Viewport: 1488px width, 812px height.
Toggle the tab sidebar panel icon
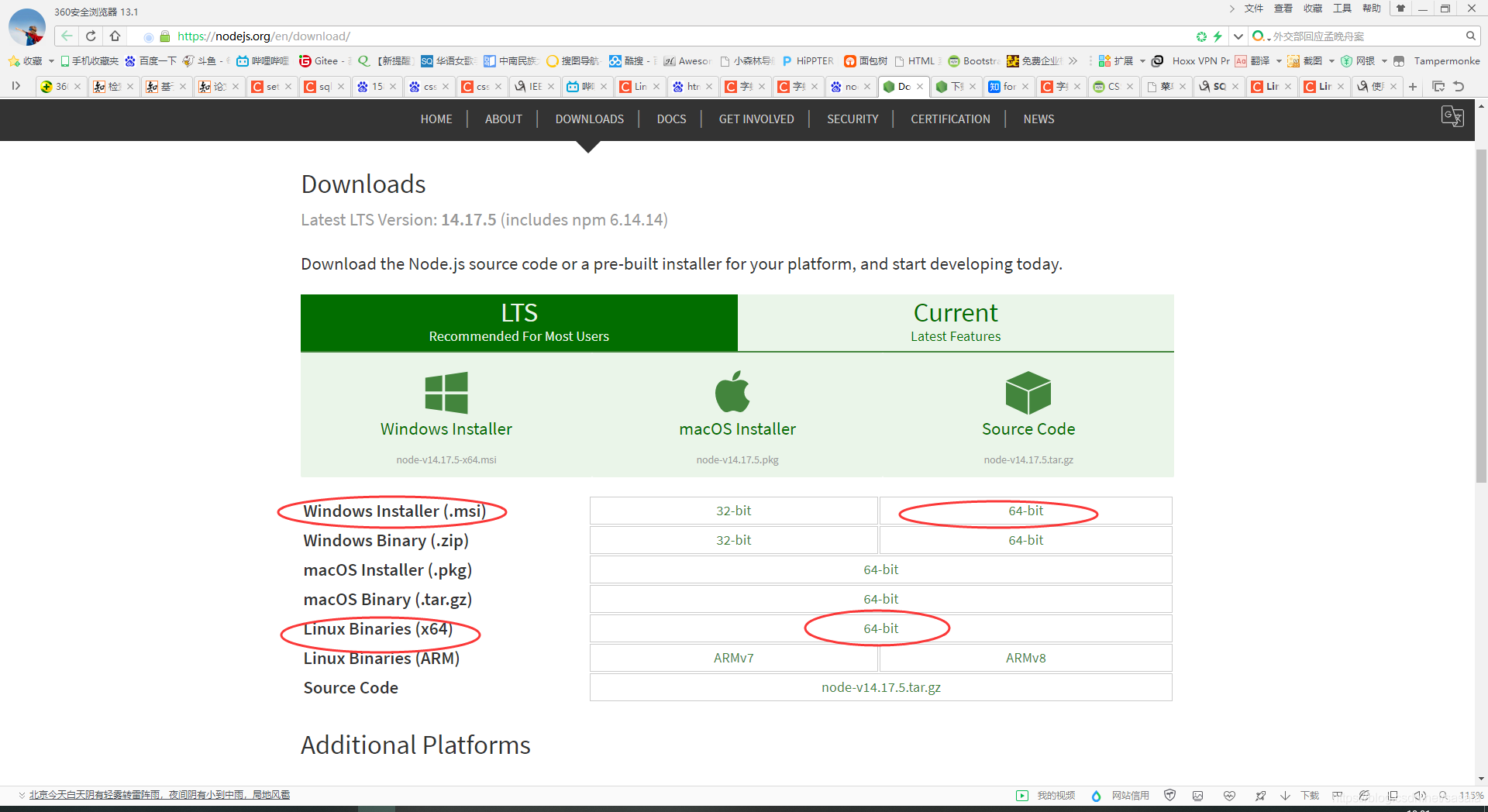click(x=15, y=86)
